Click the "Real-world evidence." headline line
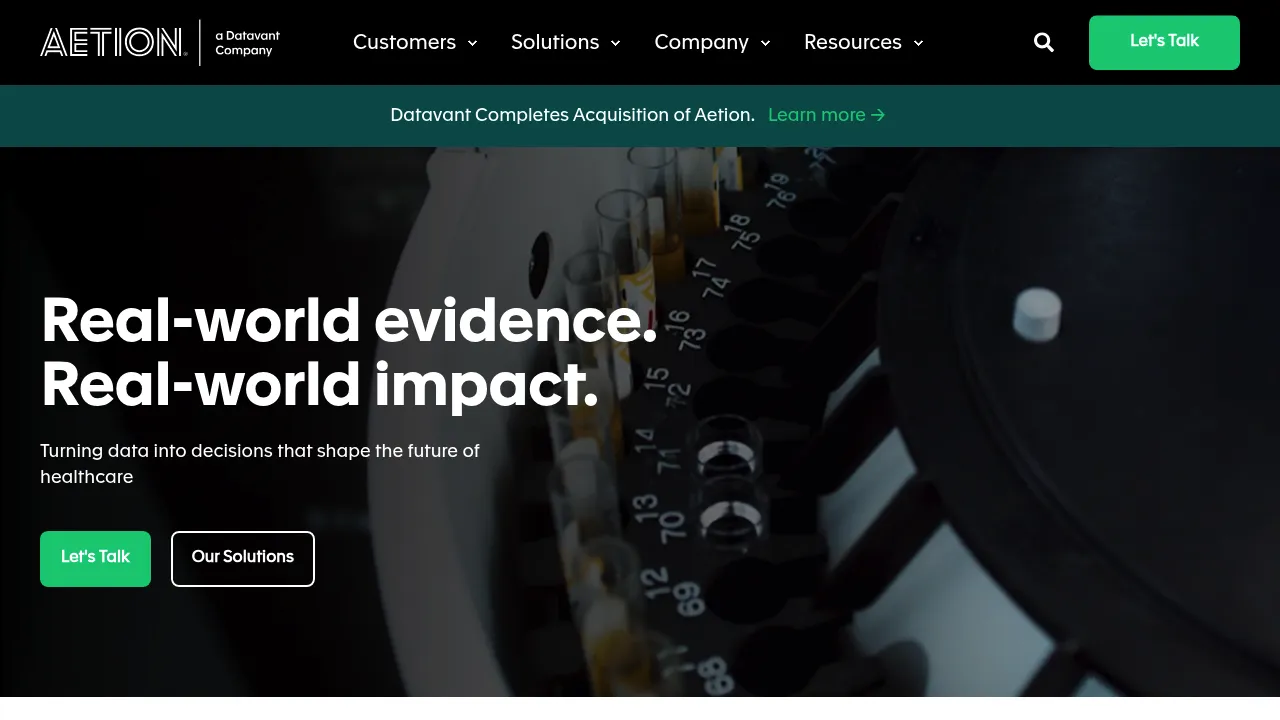The image size is (1280, 720). click(x=349, y=322)
